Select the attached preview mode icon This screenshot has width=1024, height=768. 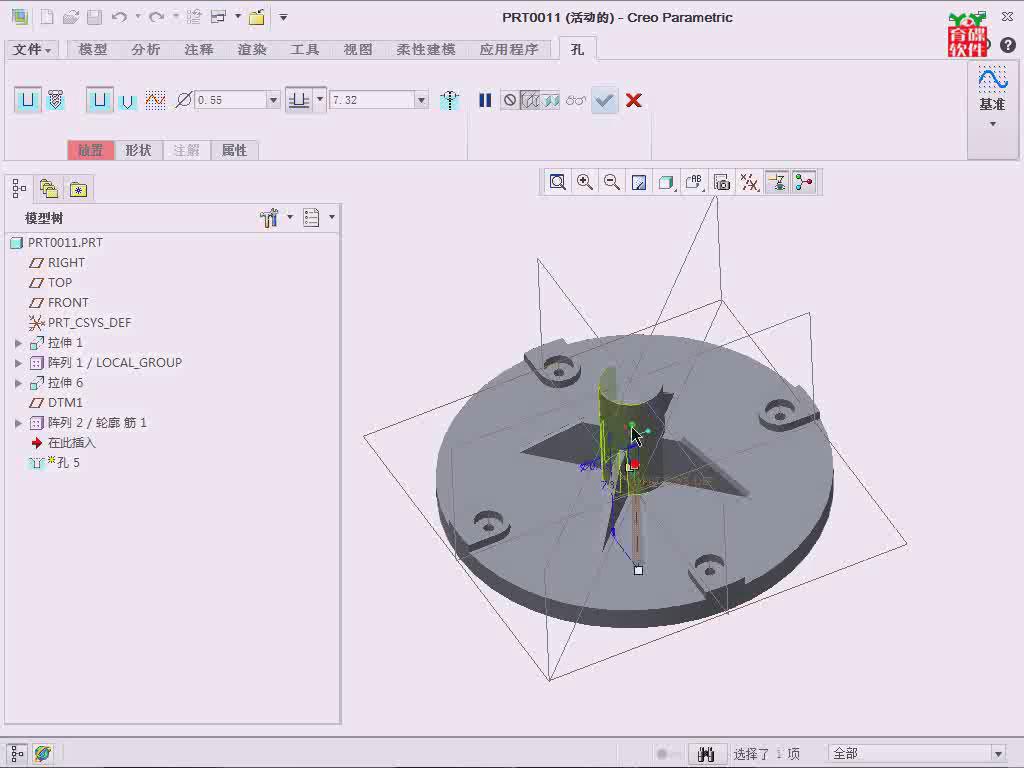[x=551, y=100]
